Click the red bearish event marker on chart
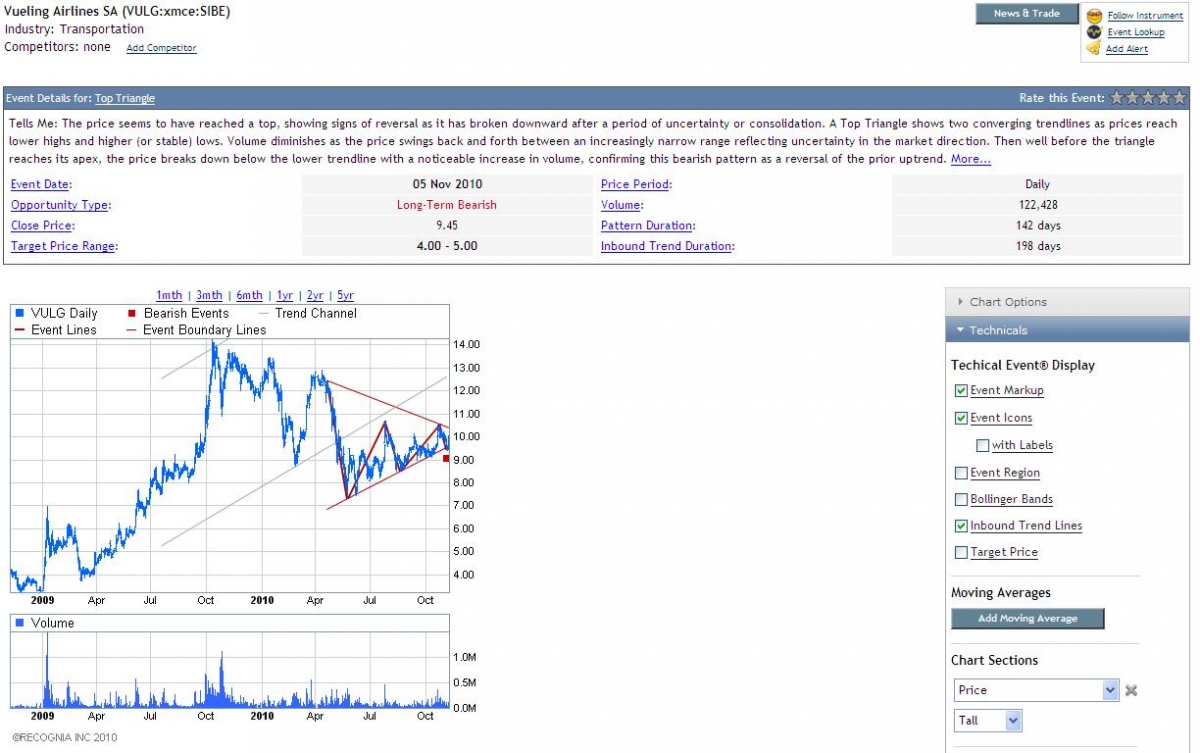This screenshot has width=1200, height=753. point(446,459)
